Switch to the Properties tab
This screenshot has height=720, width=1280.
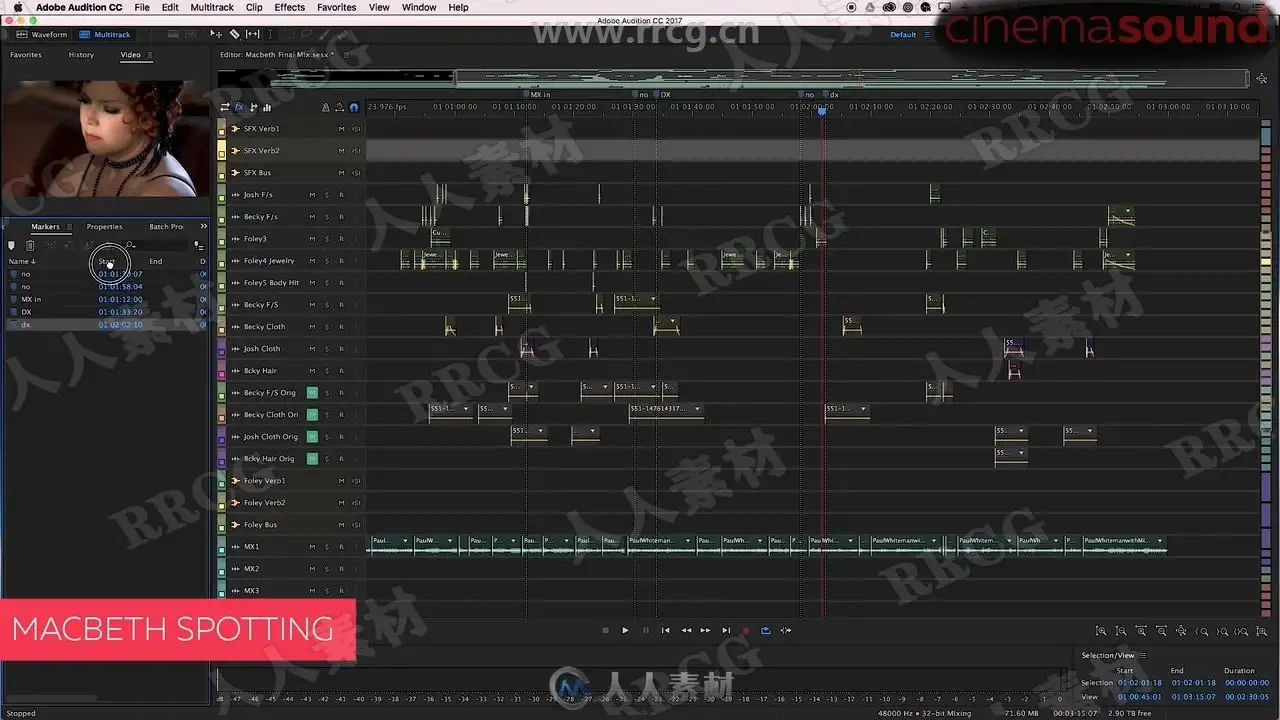click(x=104, y=227)
